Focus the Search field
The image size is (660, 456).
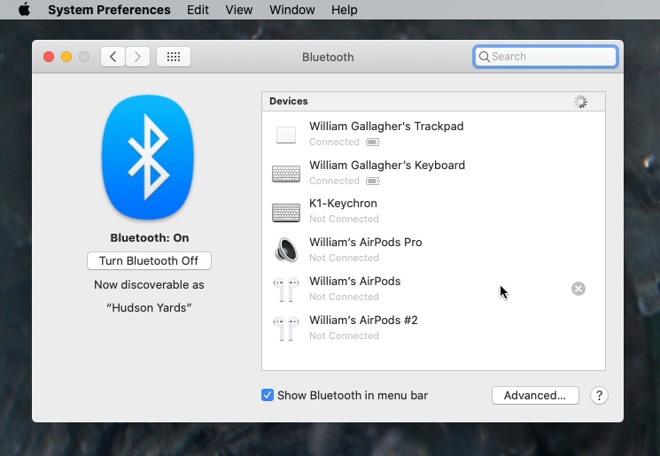[x=545, y=56]
